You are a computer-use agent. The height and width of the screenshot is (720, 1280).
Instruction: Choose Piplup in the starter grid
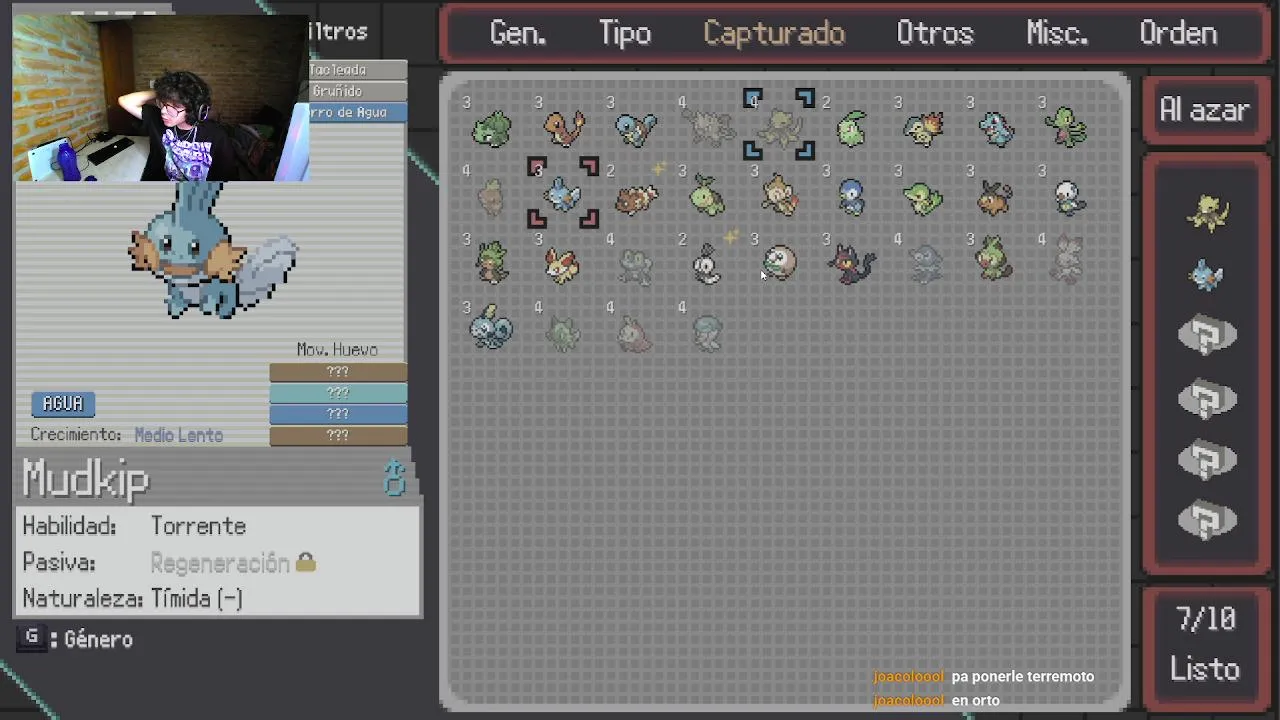(x=851, y=196)
